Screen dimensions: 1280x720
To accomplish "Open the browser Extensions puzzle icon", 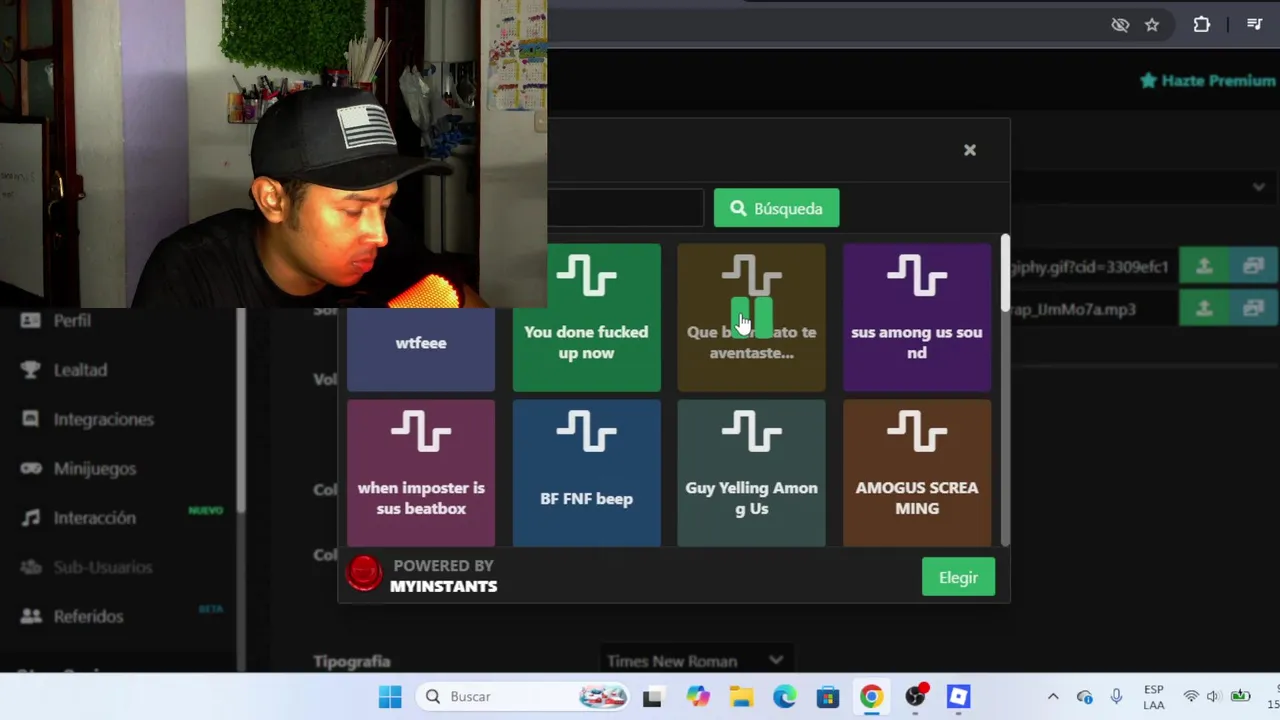I will pyautogui.click(x=1202, y=24).
